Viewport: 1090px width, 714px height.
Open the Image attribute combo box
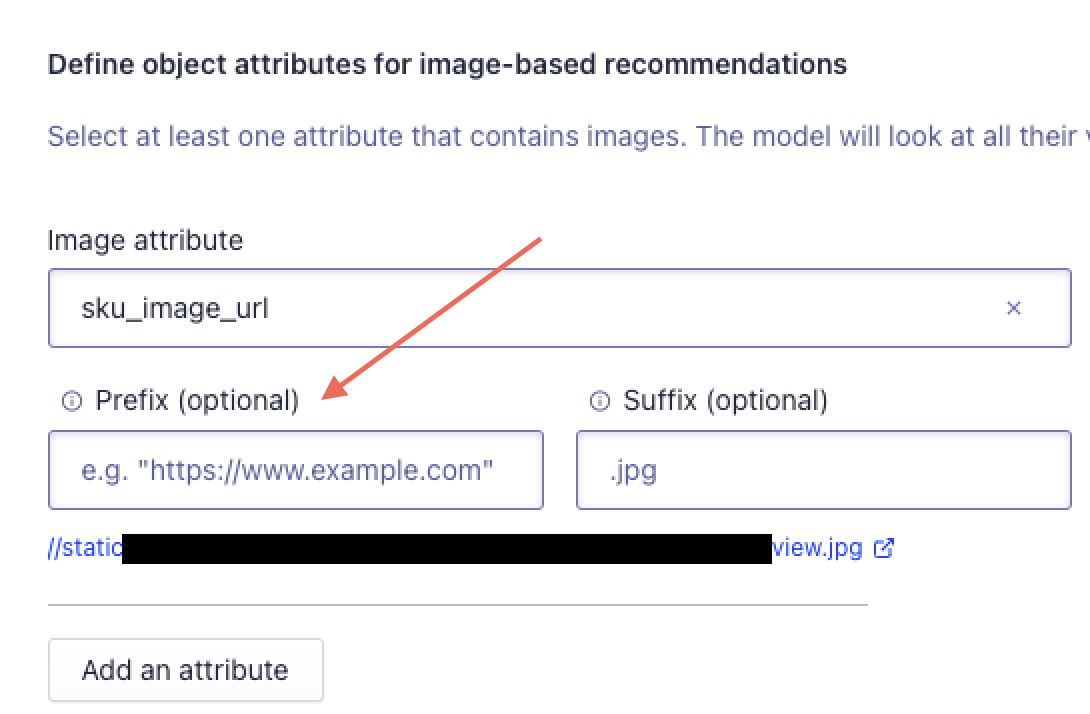pos(560,308)
